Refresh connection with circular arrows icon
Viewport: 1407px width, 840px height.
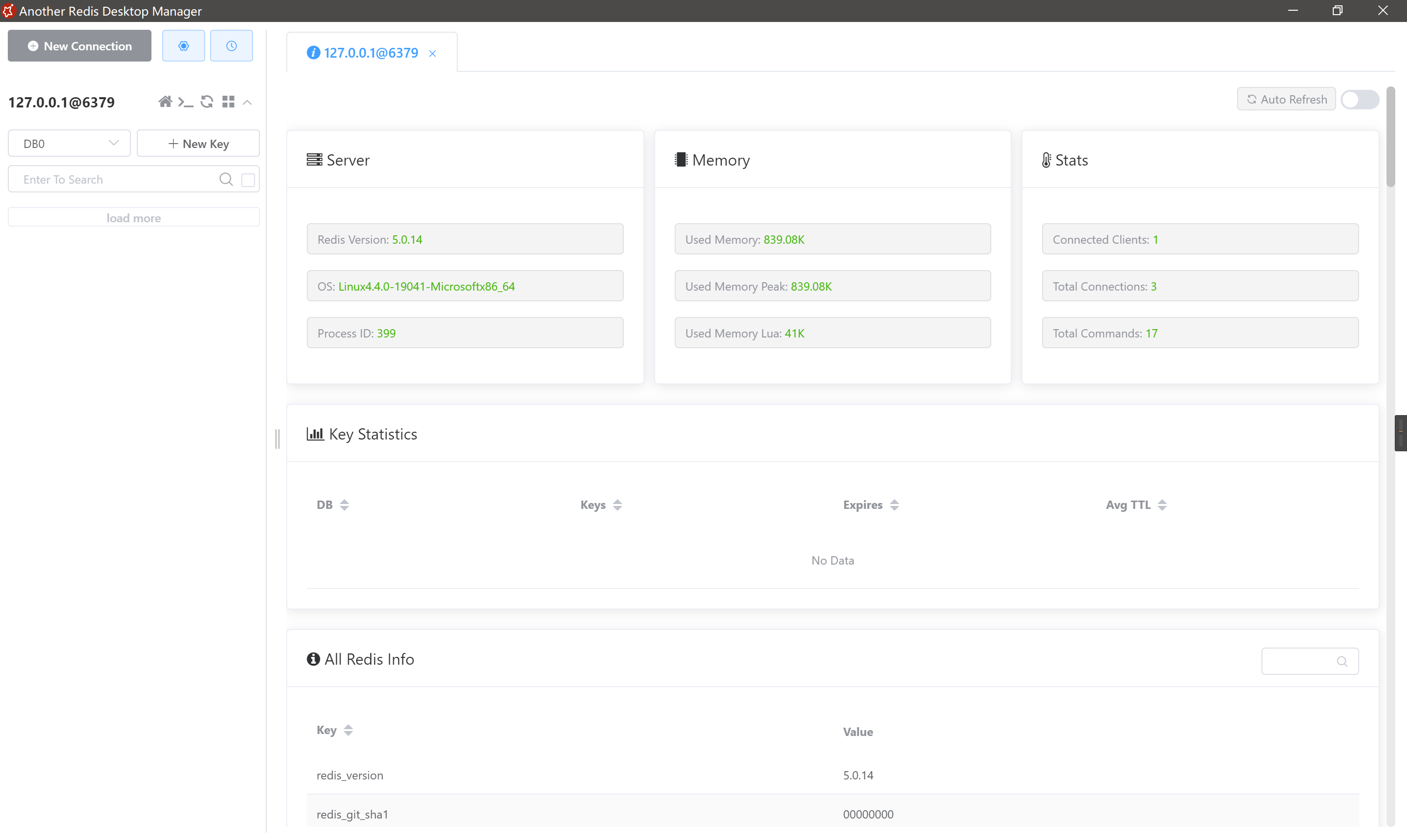207,102
